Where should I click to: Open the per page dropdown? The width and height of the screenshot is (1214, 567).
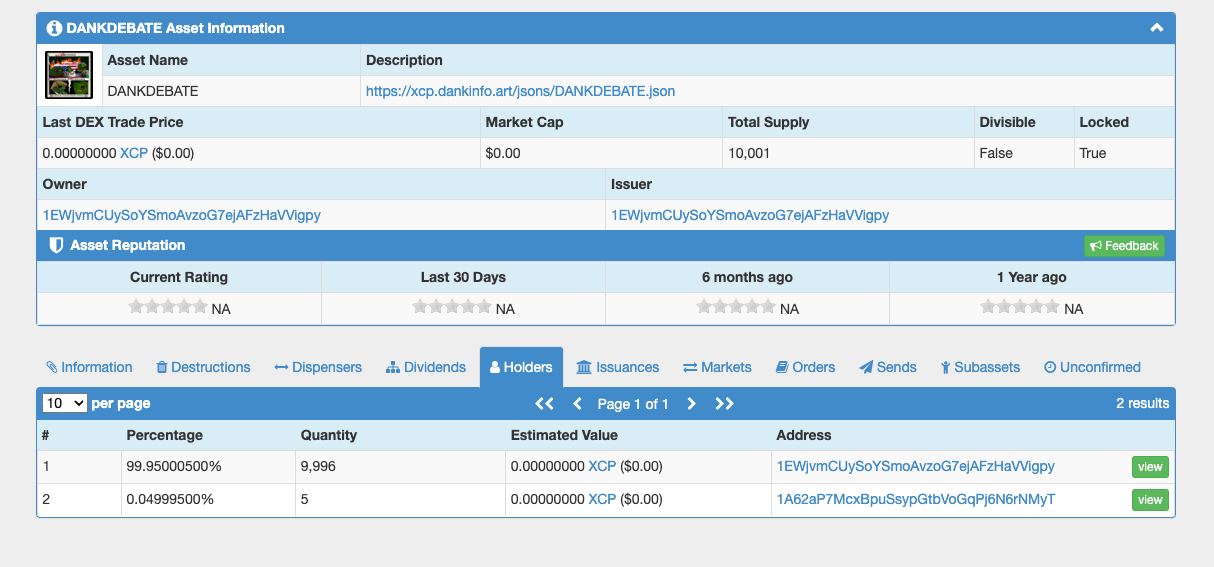click(64, 403)
